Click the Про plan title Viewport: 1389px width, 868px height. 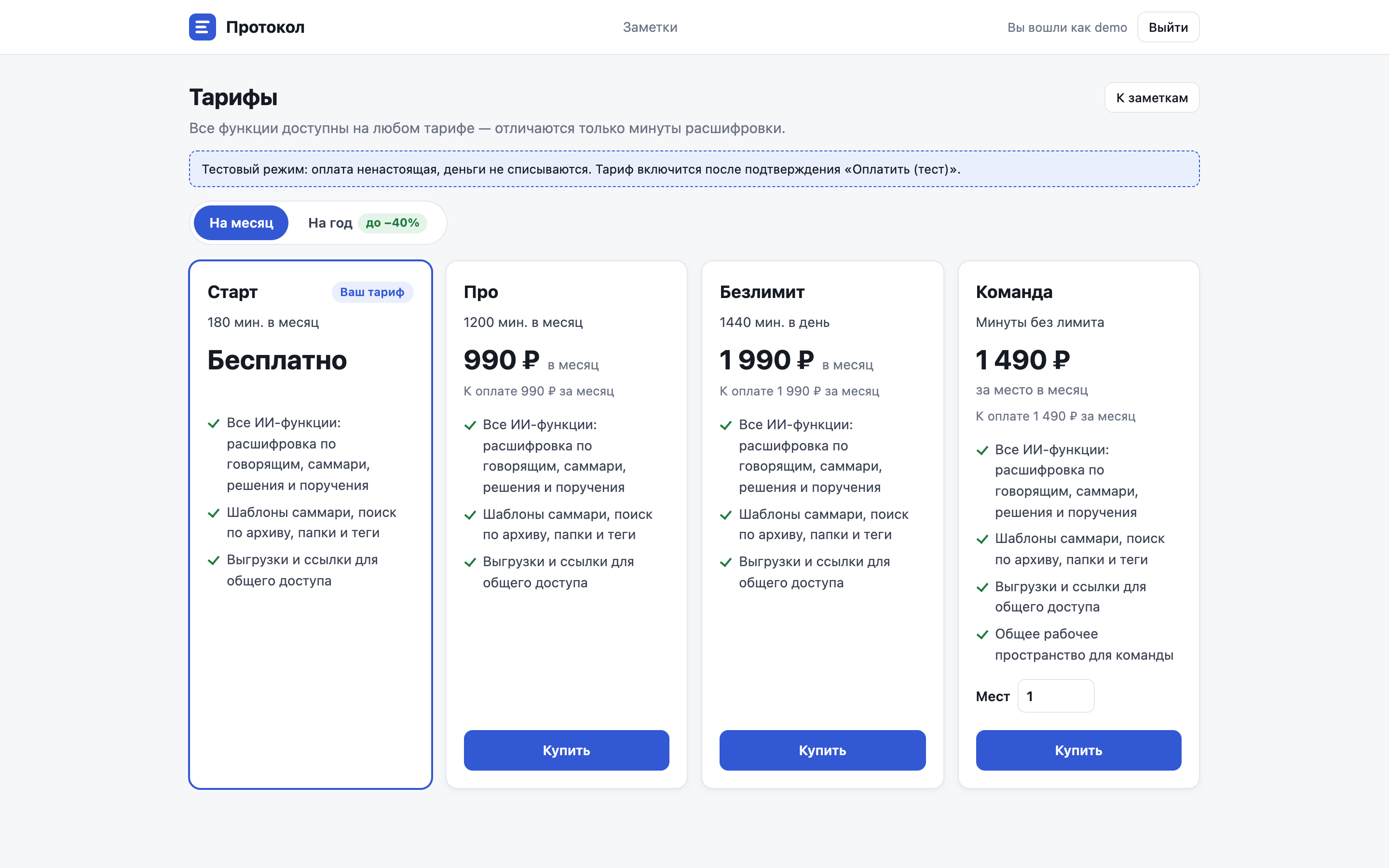coord(480,292)
